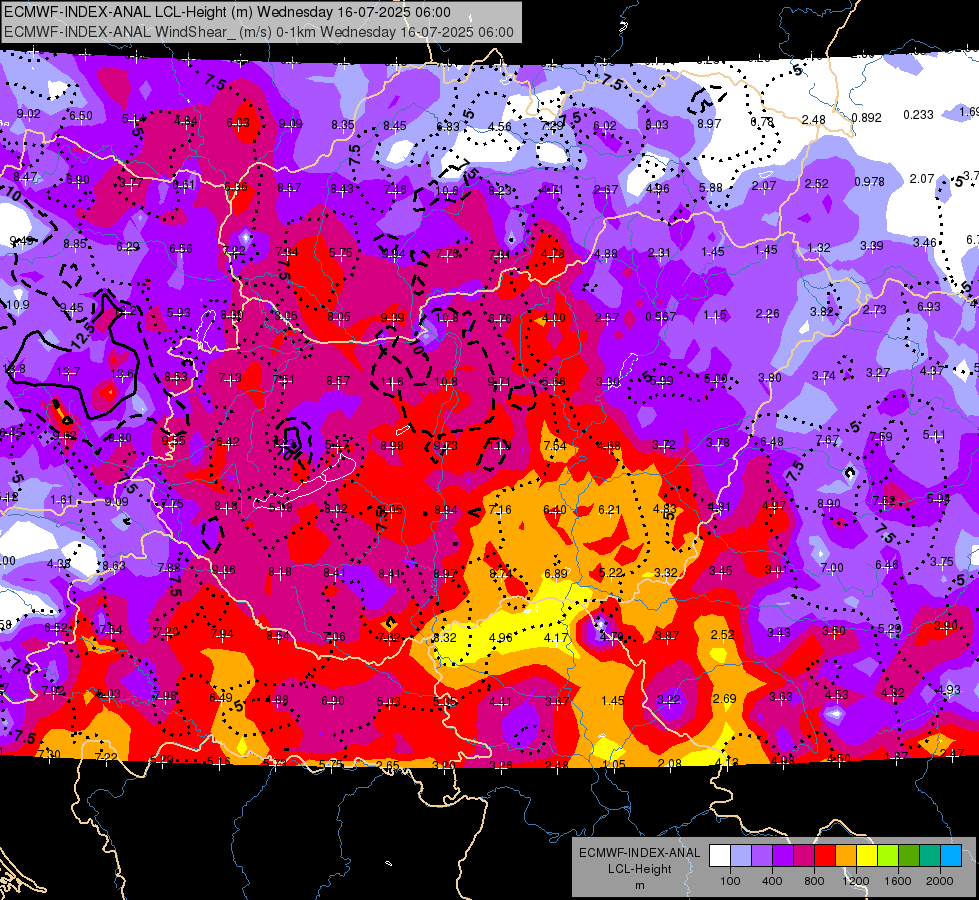The width and height of the screenshot is (979, 900).
Task: Click the wind shear value 0.978
Action: (870, 182)
